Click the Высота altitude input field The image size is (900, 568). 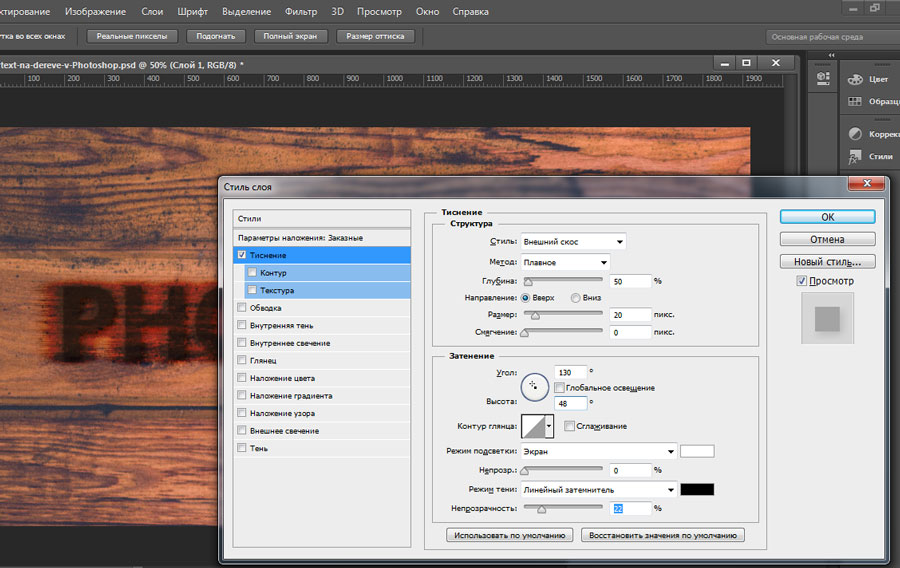tap(571, 403)
